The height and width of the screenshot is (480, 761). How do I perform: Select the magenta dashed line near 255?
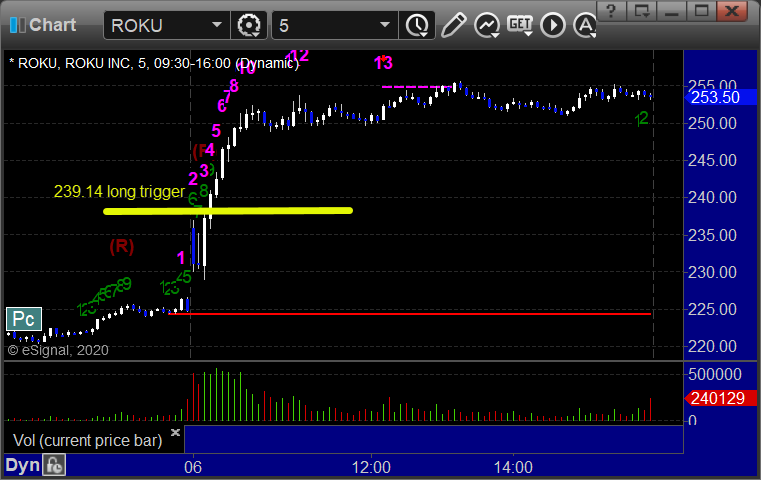tap(415, 87)
